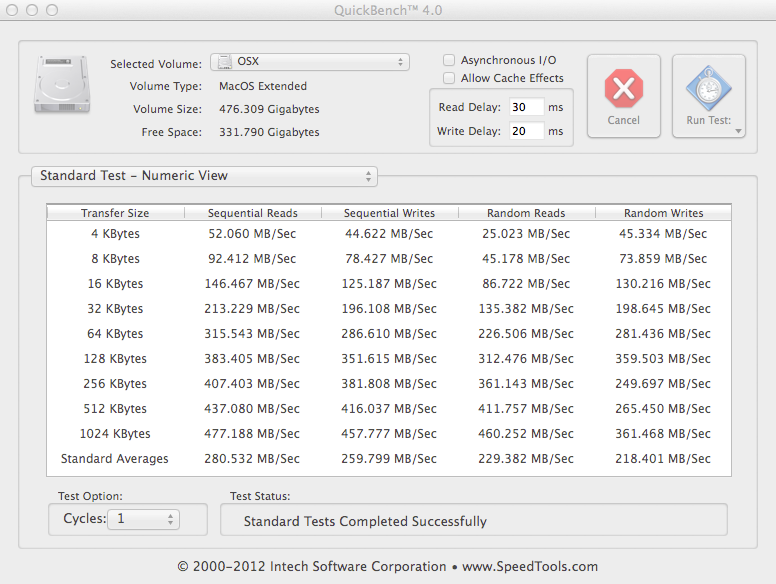Open the Selected Volume OSX dropdown

click(x=310, y=62)
